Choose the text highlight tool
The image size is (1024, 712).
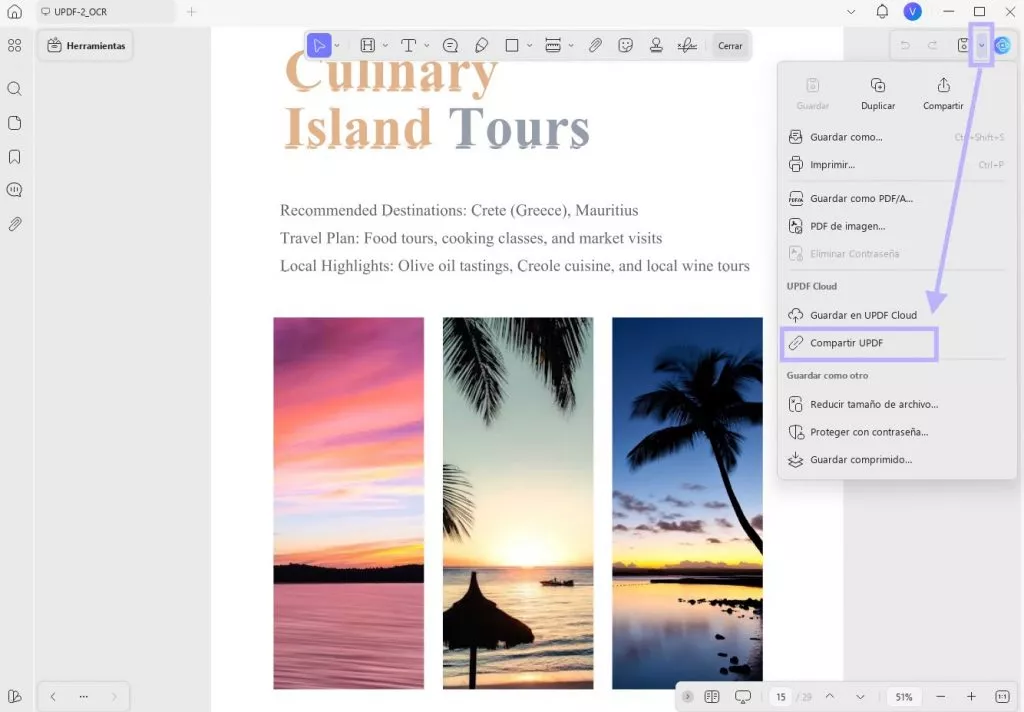368,46
